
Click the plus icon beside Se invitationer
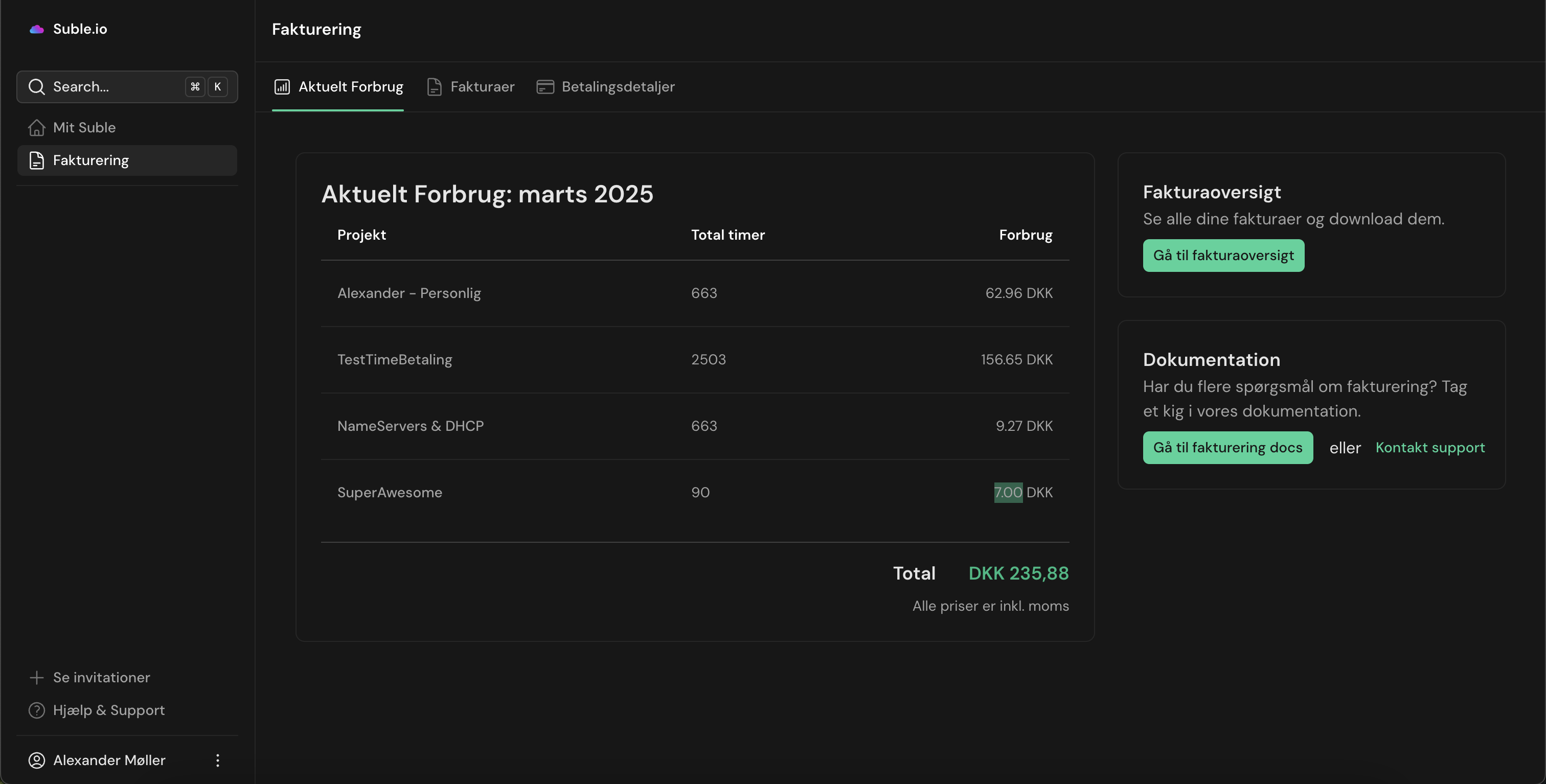pos(37,677)
